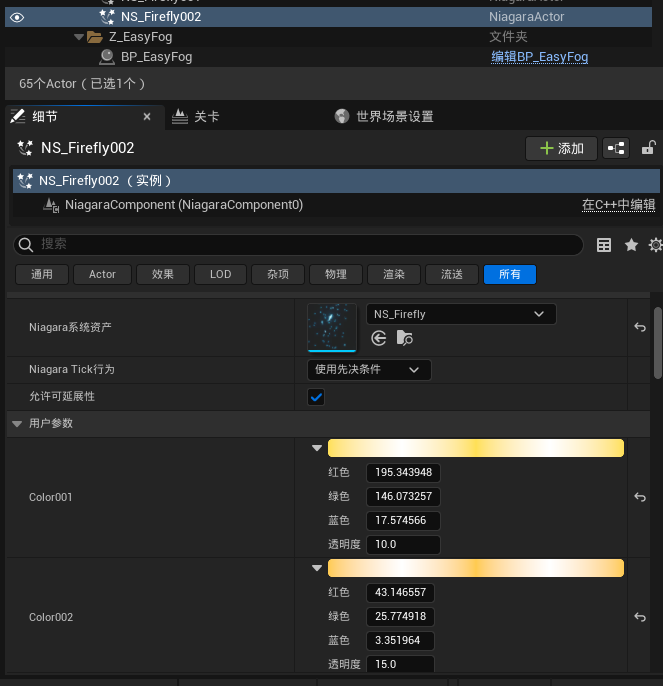The image size is (663, 686).
Task: Edit Color001 绿色 value 146.073257
Action: pos(403,497)
